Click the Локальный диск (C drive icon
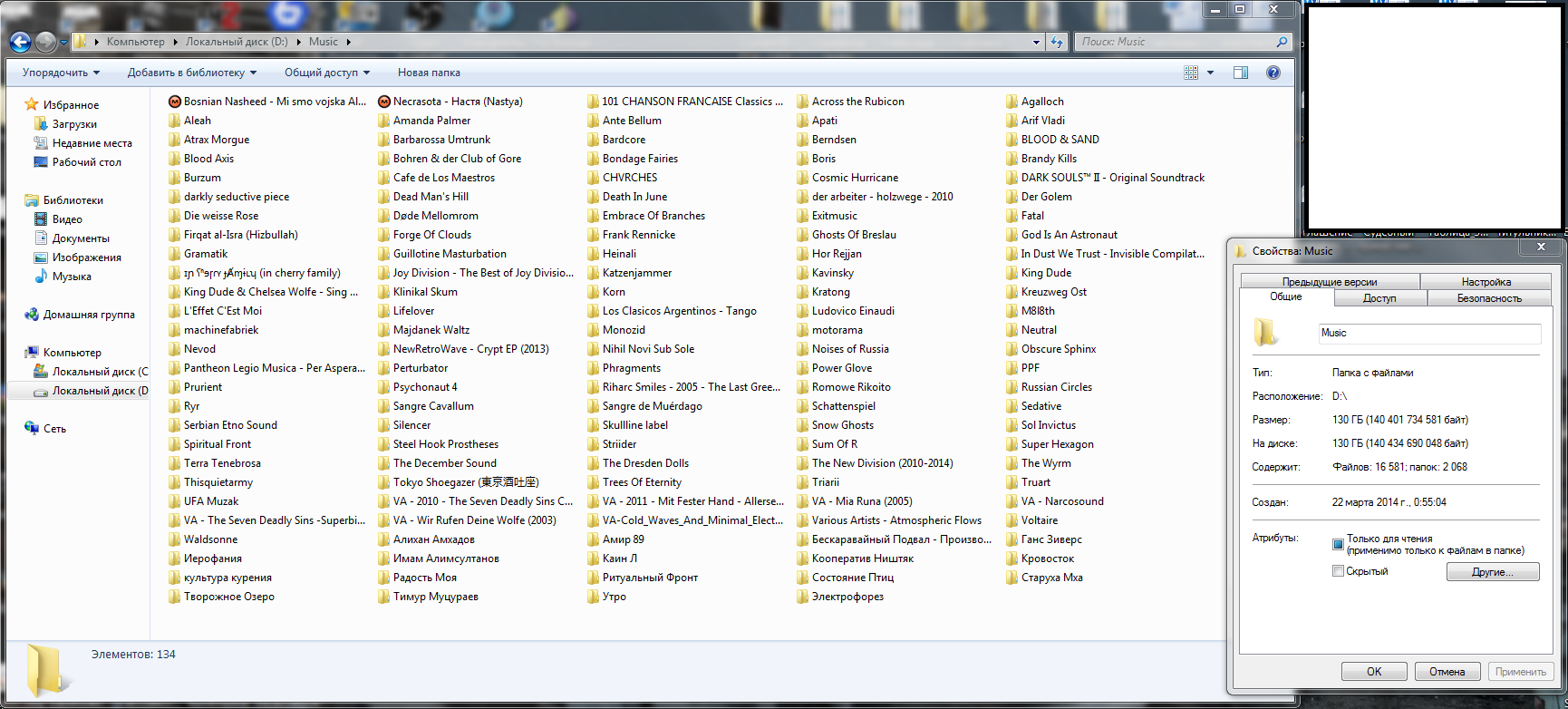The width and height of the screenshot is (1568, 709). pyautogui.click(x=40, y=371)
